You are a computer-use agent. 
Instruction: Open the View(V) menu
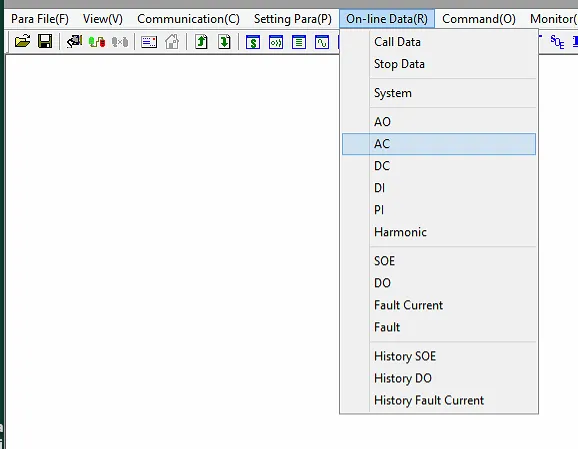[103, 19]
